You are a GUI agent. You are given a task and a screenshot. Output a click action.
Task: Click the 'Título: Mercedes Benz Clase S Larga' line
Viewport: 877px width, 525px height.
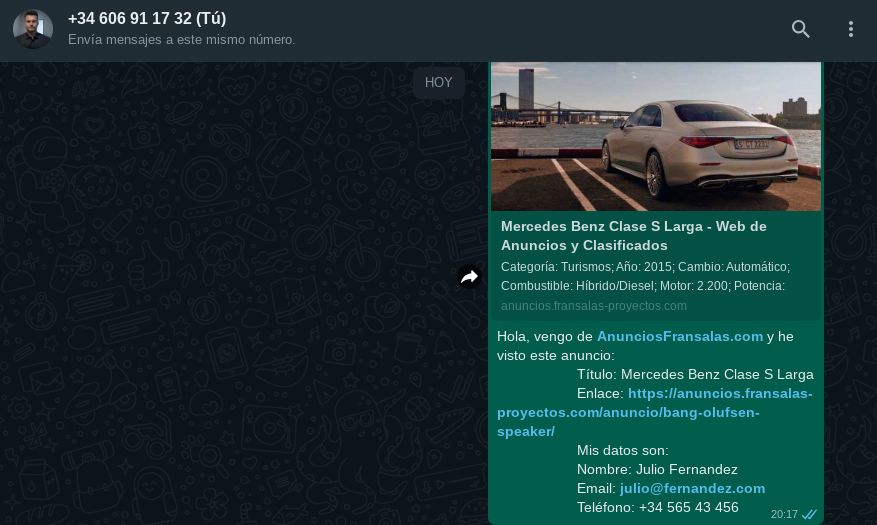(x=695, y=375)
